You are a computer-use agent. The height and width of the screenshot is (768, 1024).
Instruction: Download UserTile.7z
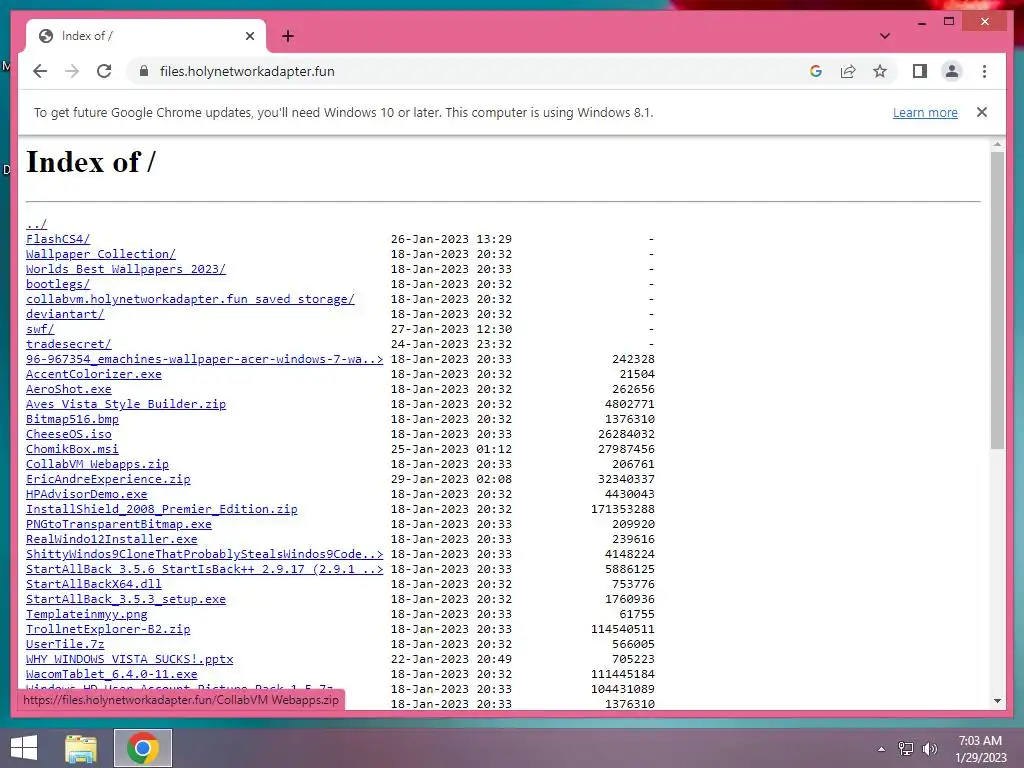(65, 645)
